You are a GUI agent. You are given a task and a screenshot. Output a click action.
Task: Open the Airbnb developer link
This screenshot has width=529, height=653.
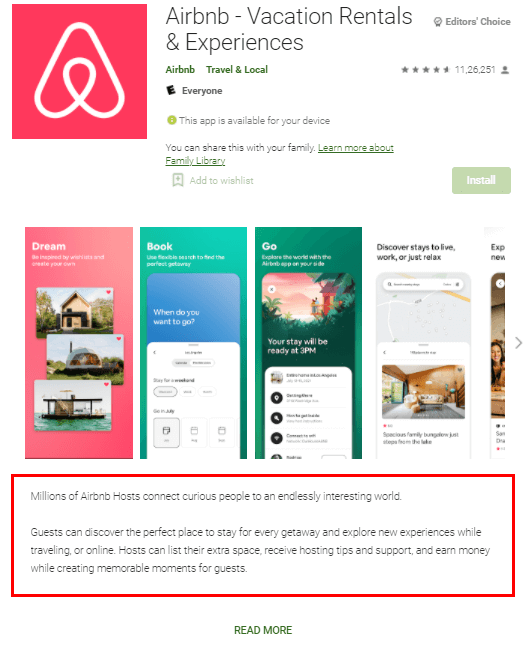(x=180, y=70)
